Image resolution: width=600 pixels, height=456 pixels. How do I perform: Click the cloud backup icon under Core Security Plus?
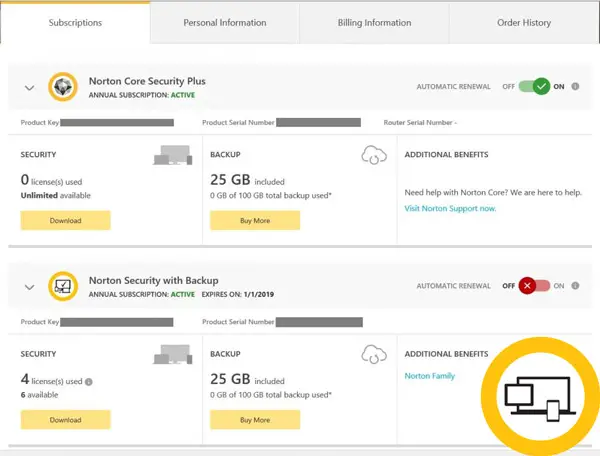[374, 155]
